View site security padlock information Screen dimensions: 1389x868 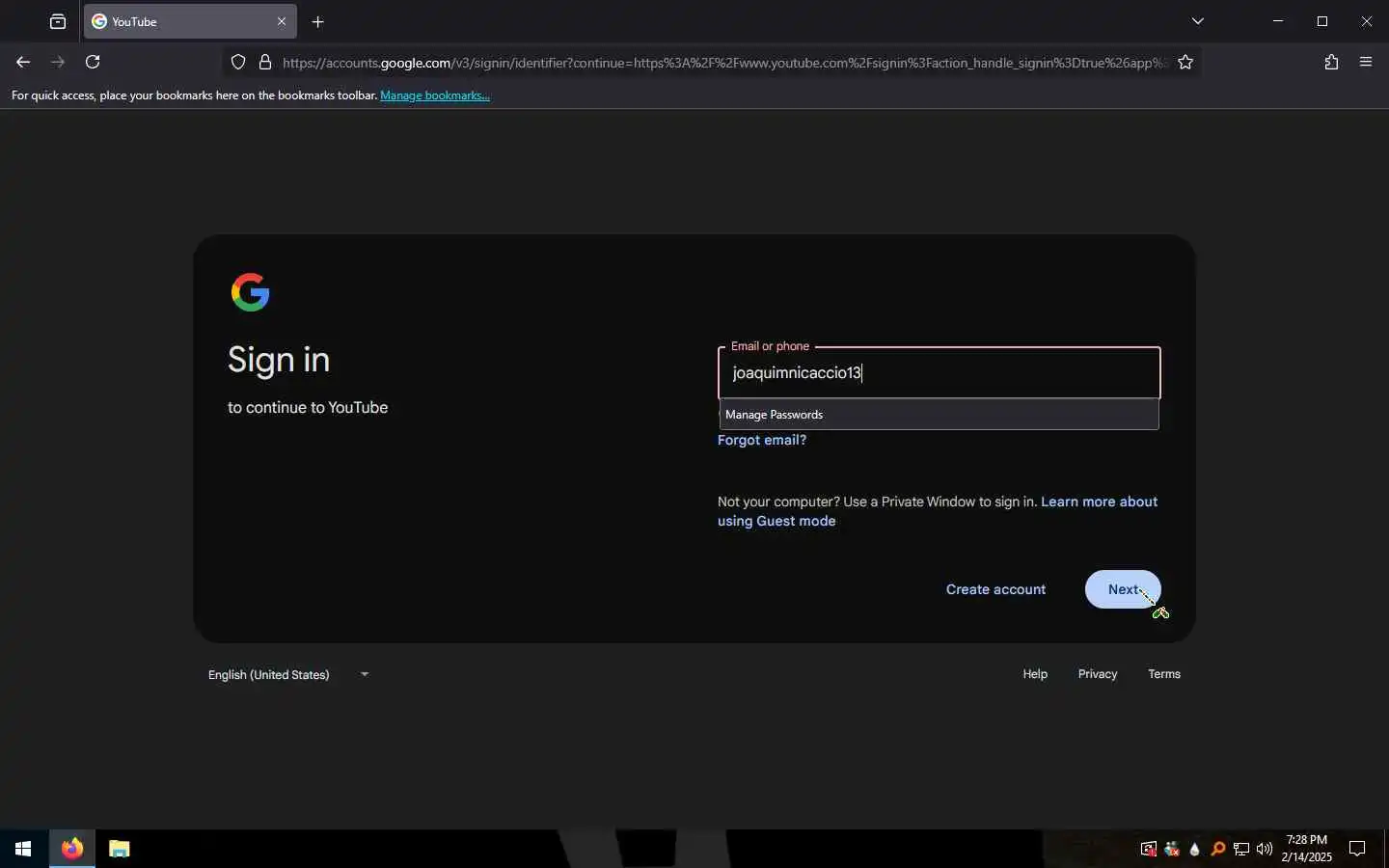click(265, 63)
